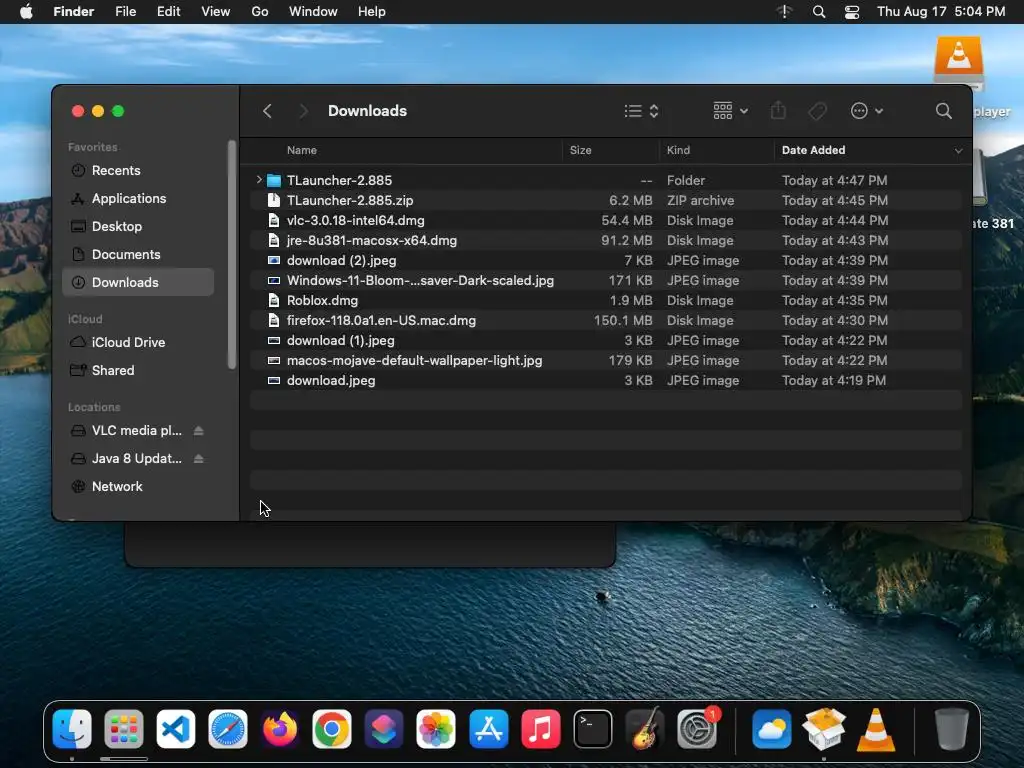Screen dimensions: 1024x768
Task: Select iCloud Drive in the sidebar
Action: coord(138,342)
